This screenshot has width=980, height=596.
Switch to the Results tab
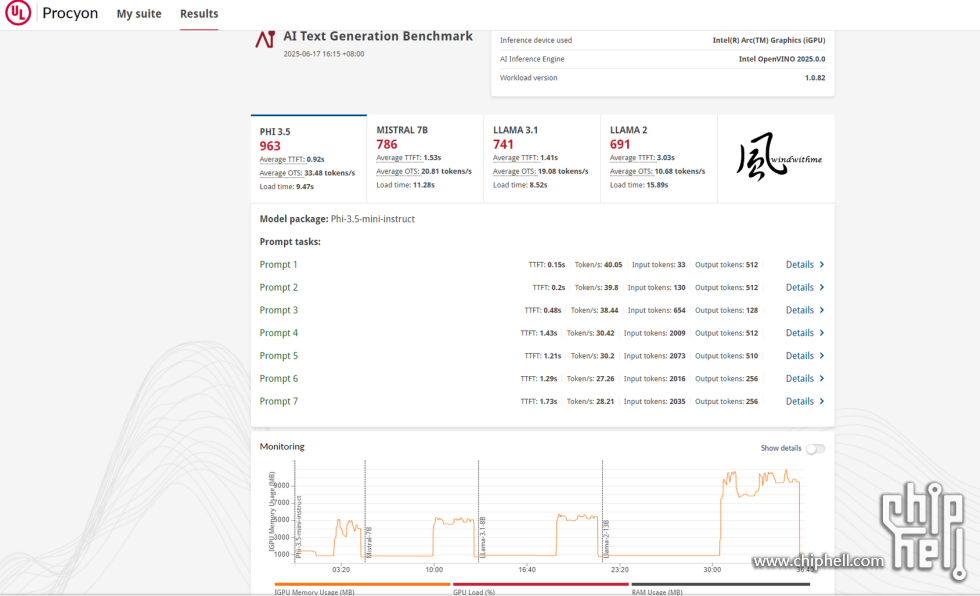[199, 14]
